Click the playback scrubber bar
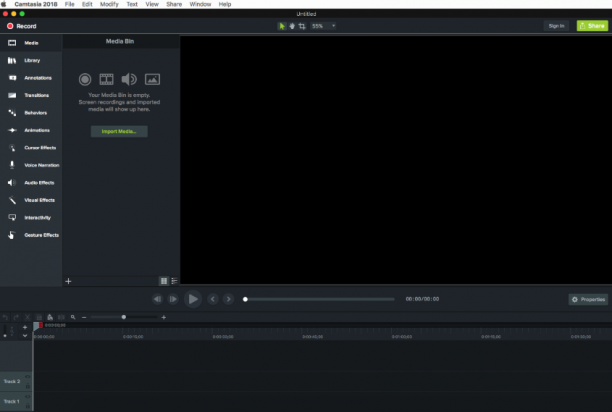This screenshot has width=612, height=412. pyautogui.click(x=319, y=299)
